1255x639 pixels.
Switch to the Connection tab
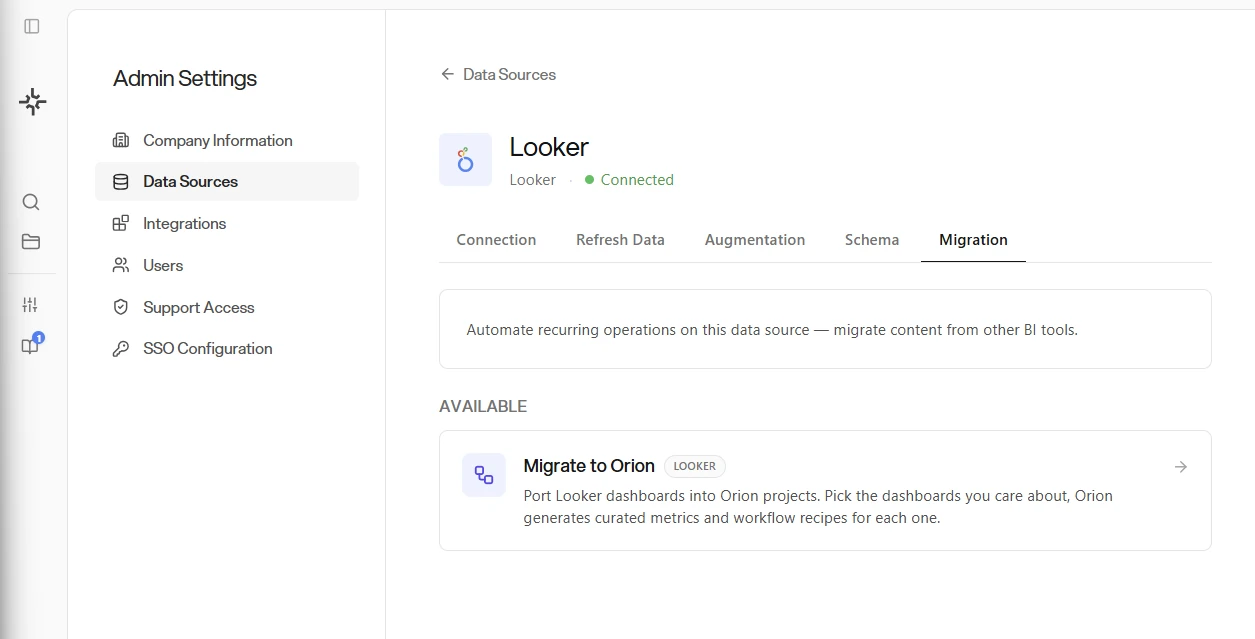coord(496,240)
